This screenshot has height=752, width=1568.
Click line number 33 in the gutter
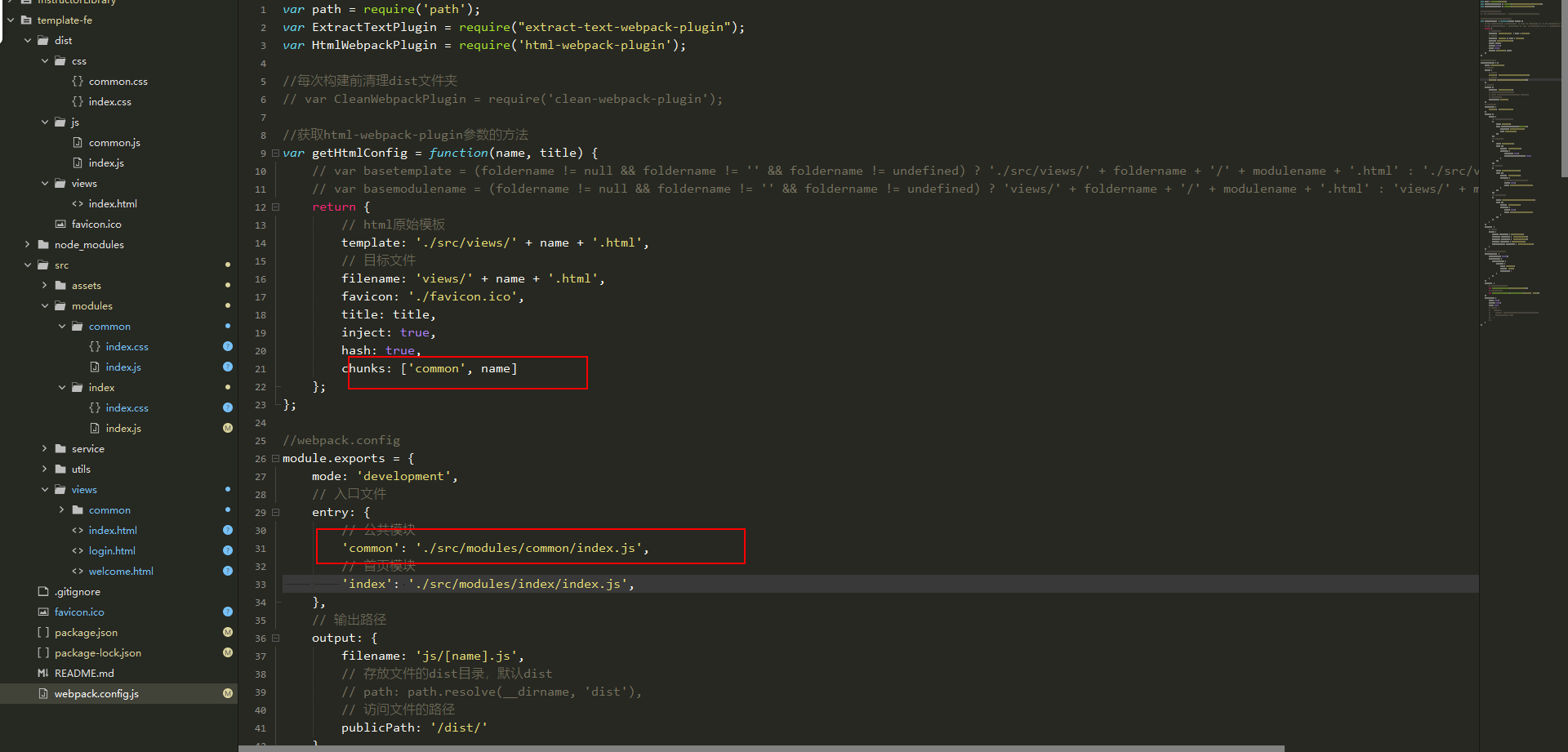[261, 585]
